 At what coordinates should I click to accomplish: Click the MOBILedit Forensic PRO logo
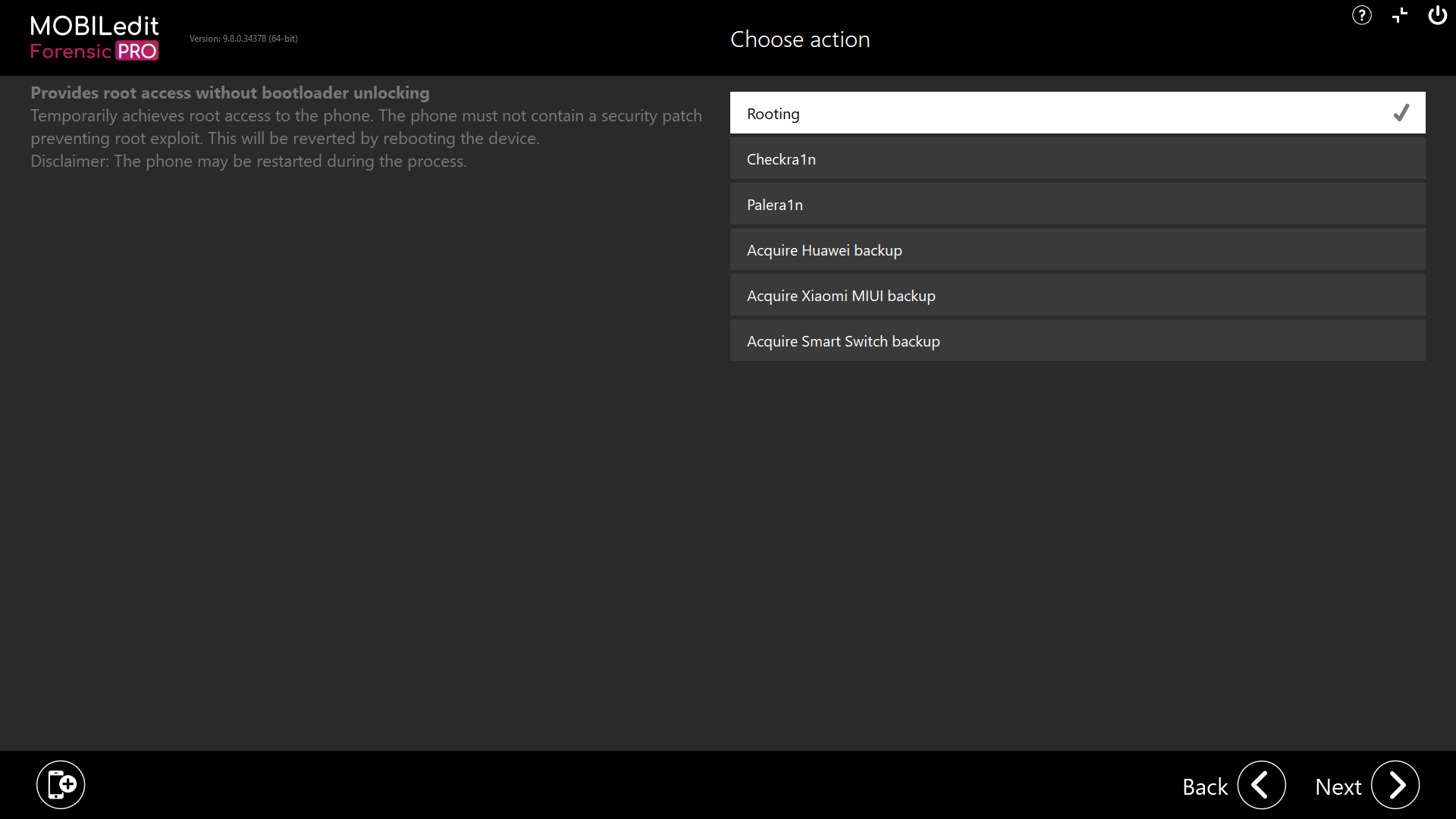tap(95, 38)
